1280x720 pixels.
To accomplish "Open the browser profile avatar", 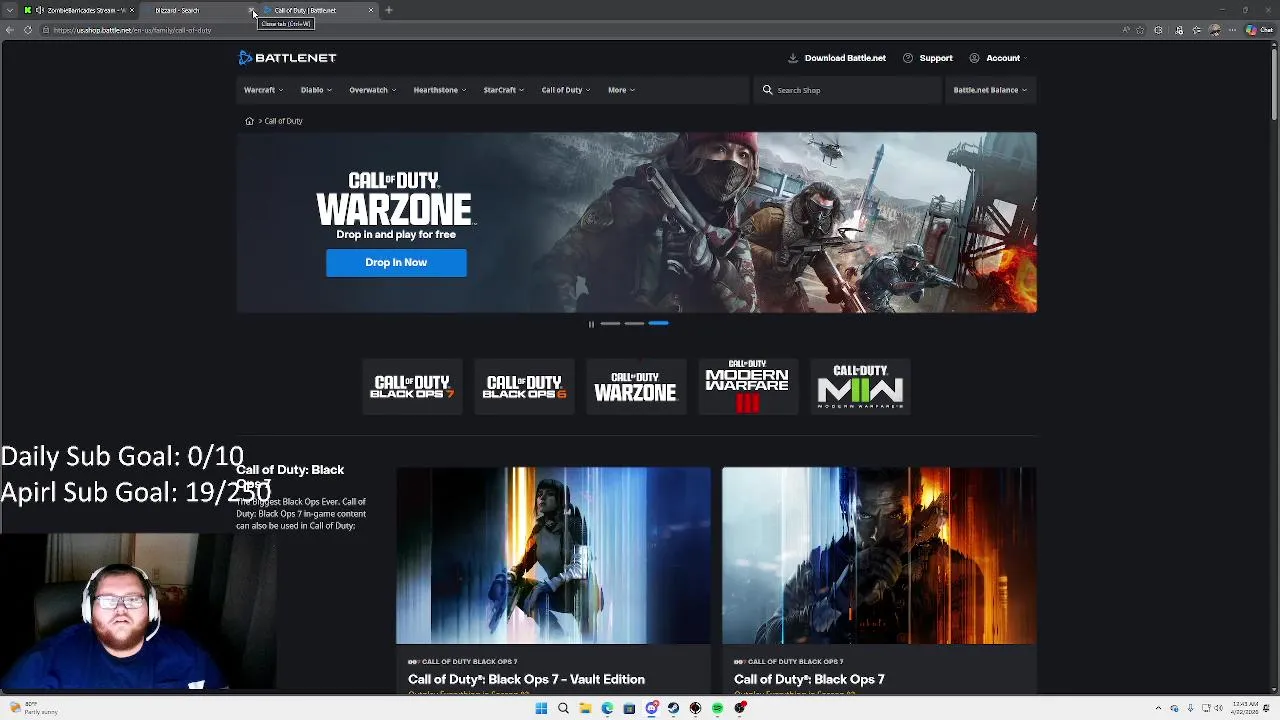I will coord(1215,30).
